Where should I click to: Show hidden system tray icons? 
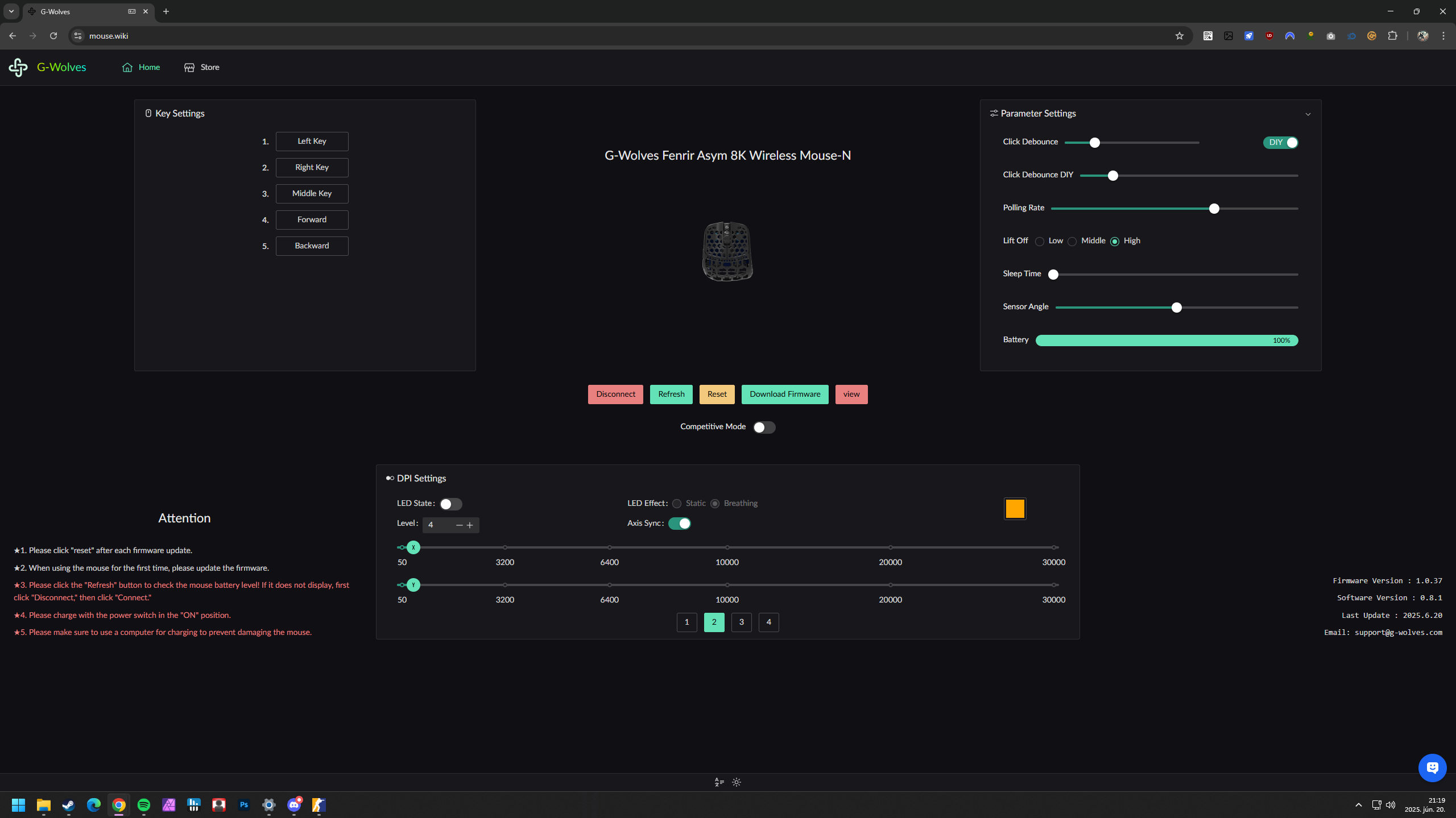(x=1359, y=805)
